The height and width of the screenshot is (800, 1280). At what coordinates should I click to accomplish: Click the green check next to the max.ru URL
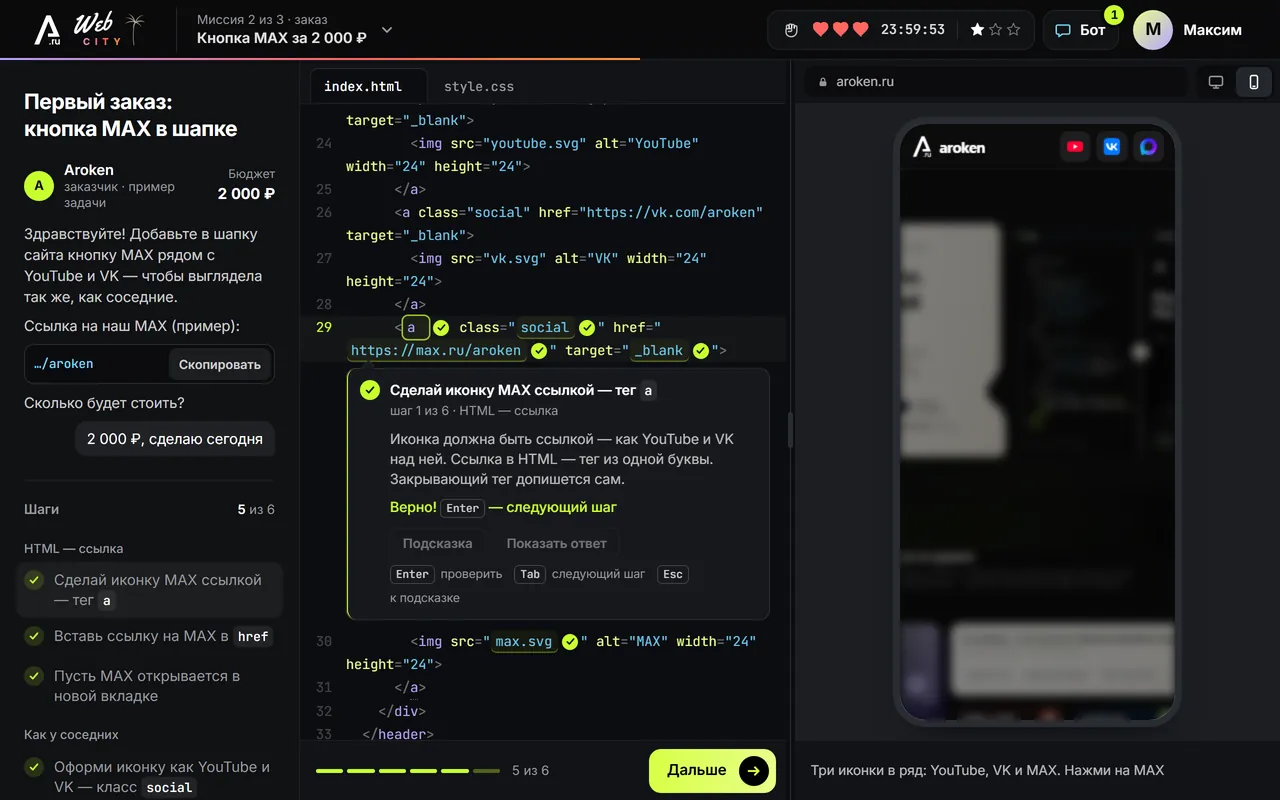point(539,350)
